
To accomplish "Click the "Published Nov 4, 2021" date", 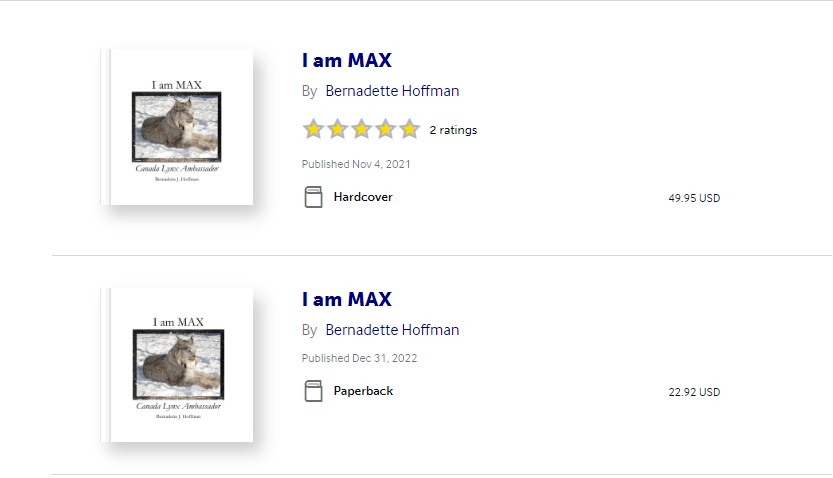I will click(x=356, y=164).
